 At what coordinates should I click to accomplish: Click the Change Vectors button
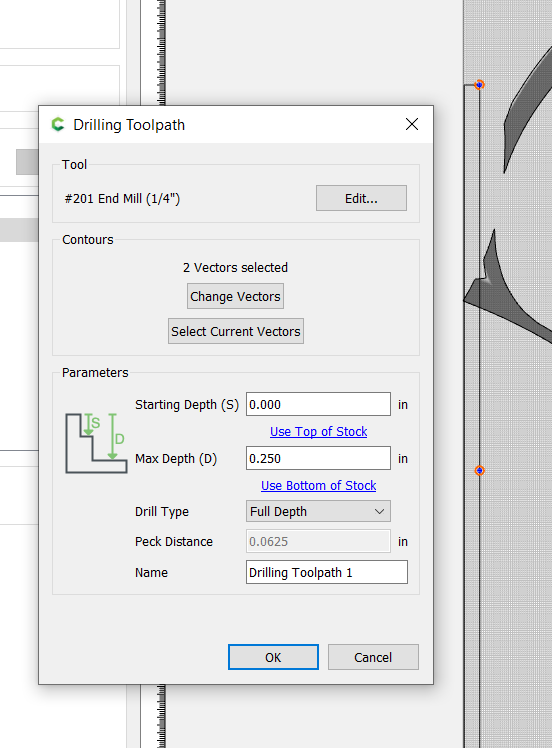point(235,296)
